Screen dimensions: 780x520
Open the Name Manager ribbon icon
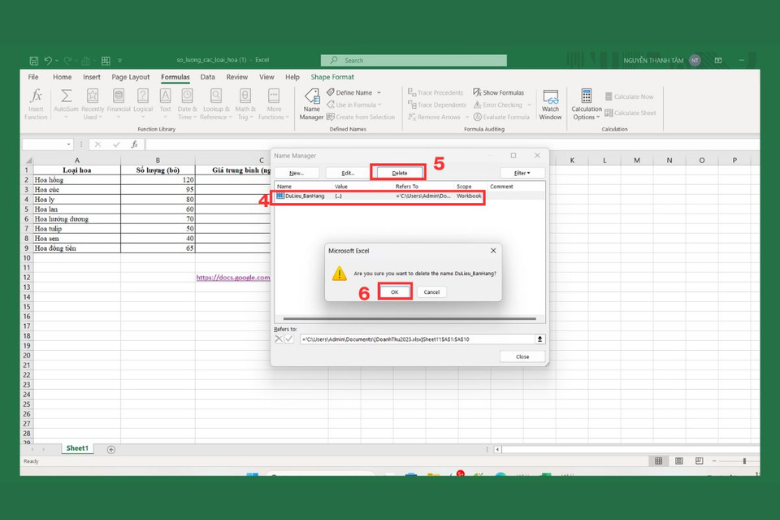pos(311,101)
